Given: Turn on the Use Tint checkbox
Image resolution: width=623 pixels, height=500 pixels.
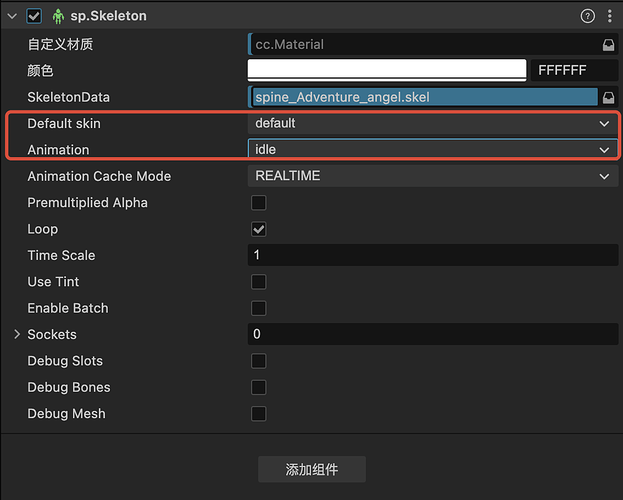Looking at the screenshot, I should (x=258, y=282).
